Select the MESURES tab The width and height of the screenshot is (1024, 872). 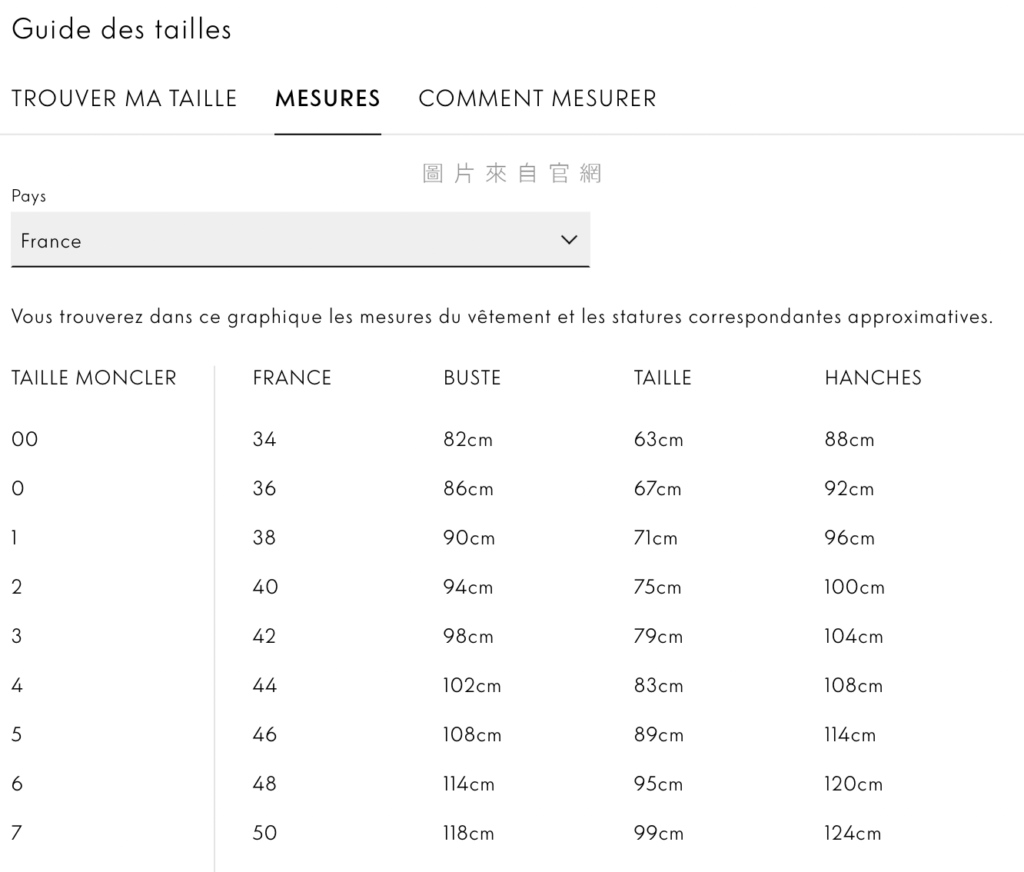[x=327, y=99]
